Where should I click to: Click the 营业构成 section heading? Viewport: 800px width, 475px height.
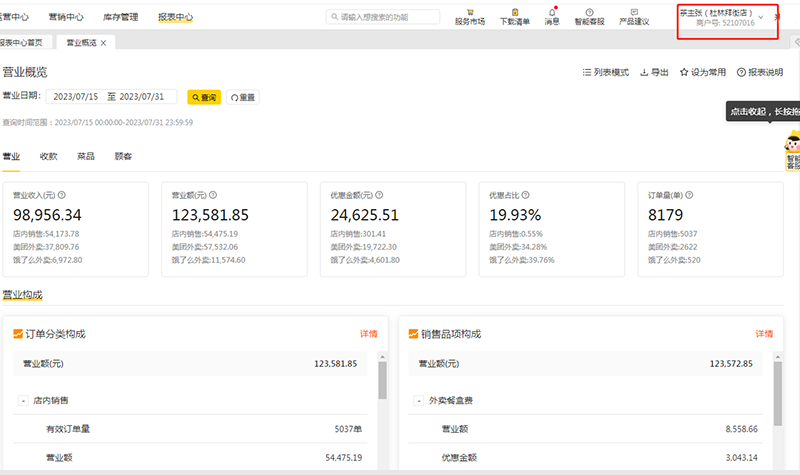point(22,295)
